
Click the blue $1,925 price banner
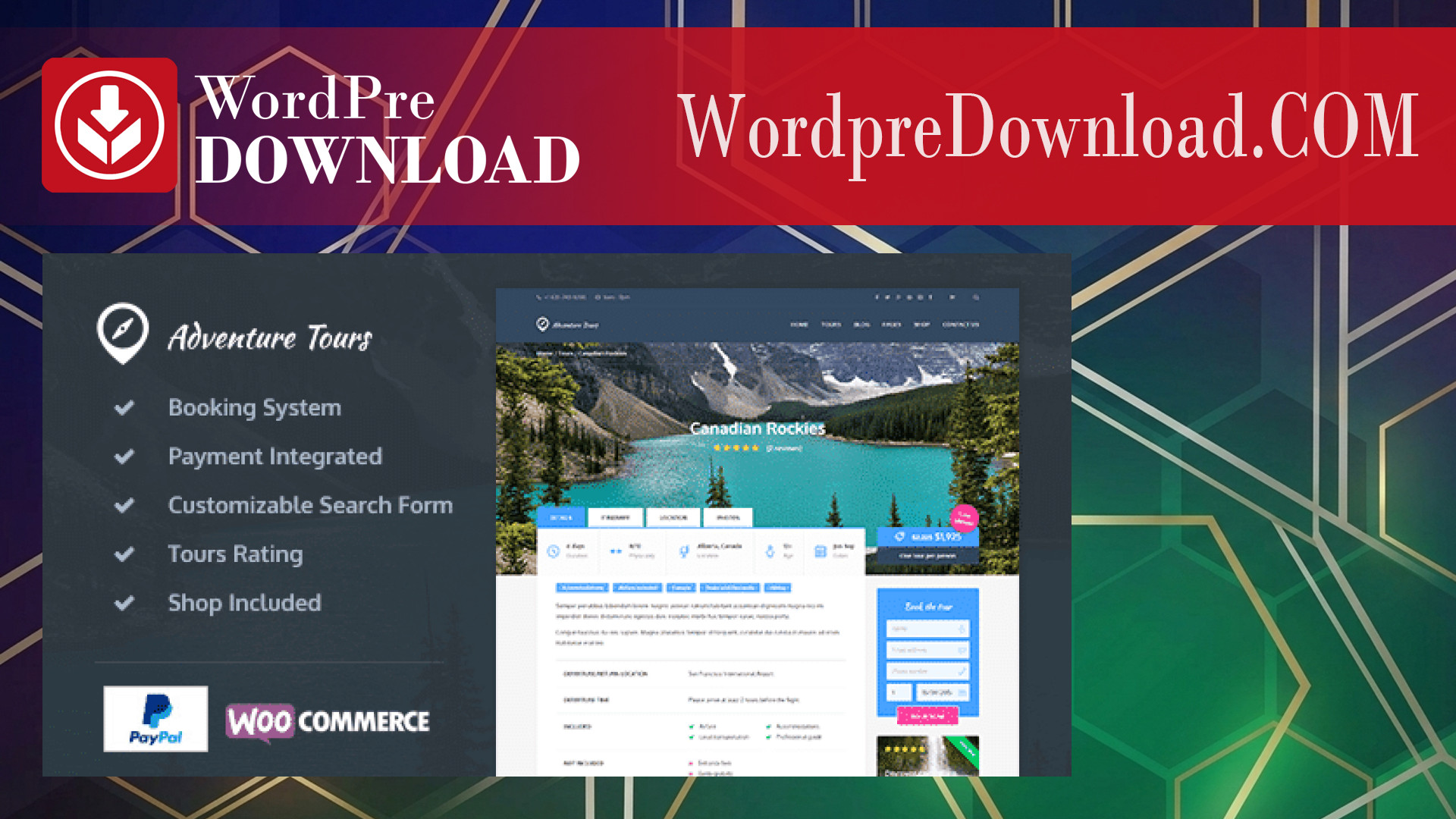coord(928,537)
